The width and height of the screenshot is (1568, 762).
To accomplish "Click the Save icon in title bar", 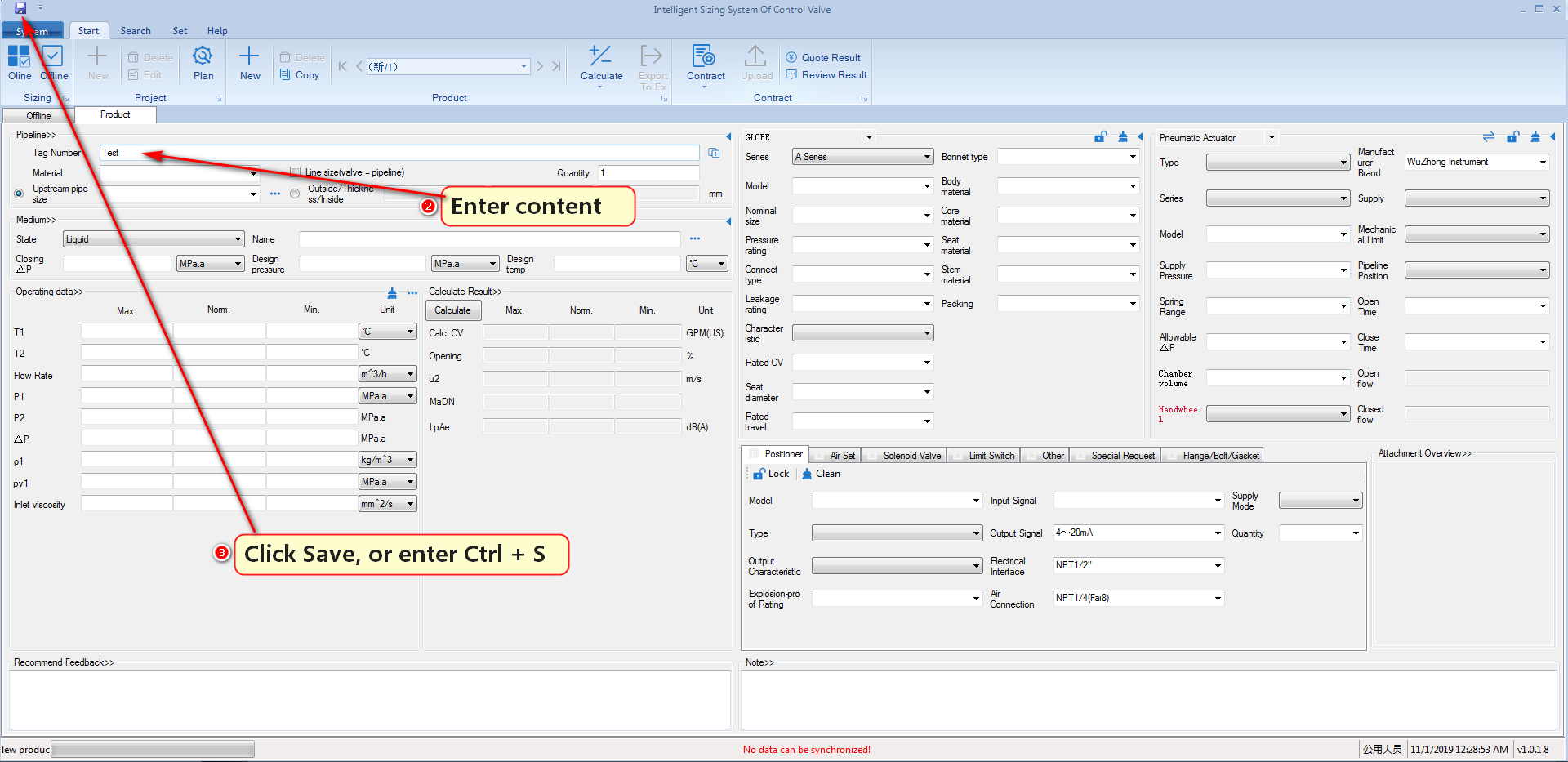I will click(20, 8).
